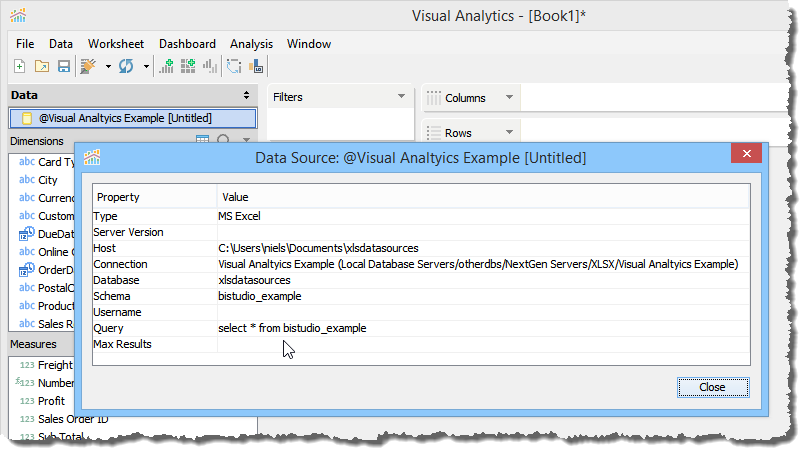
Task: Open the refresh icon dropdown arrow
Action: [x=146, y=68]
